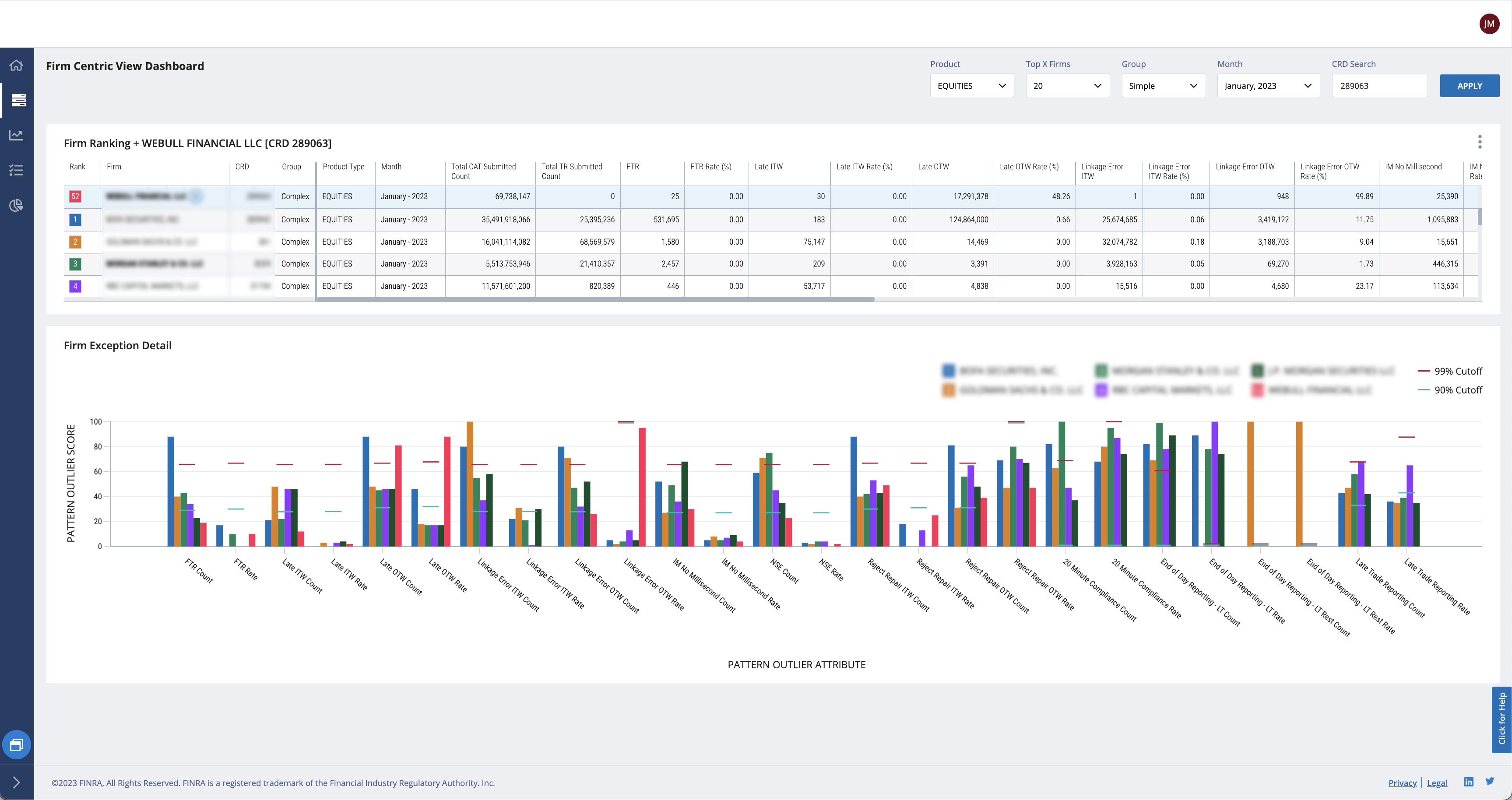Toggle the red firm legend swatch
1512x800 pixels.
click(x=1257, y=390)
